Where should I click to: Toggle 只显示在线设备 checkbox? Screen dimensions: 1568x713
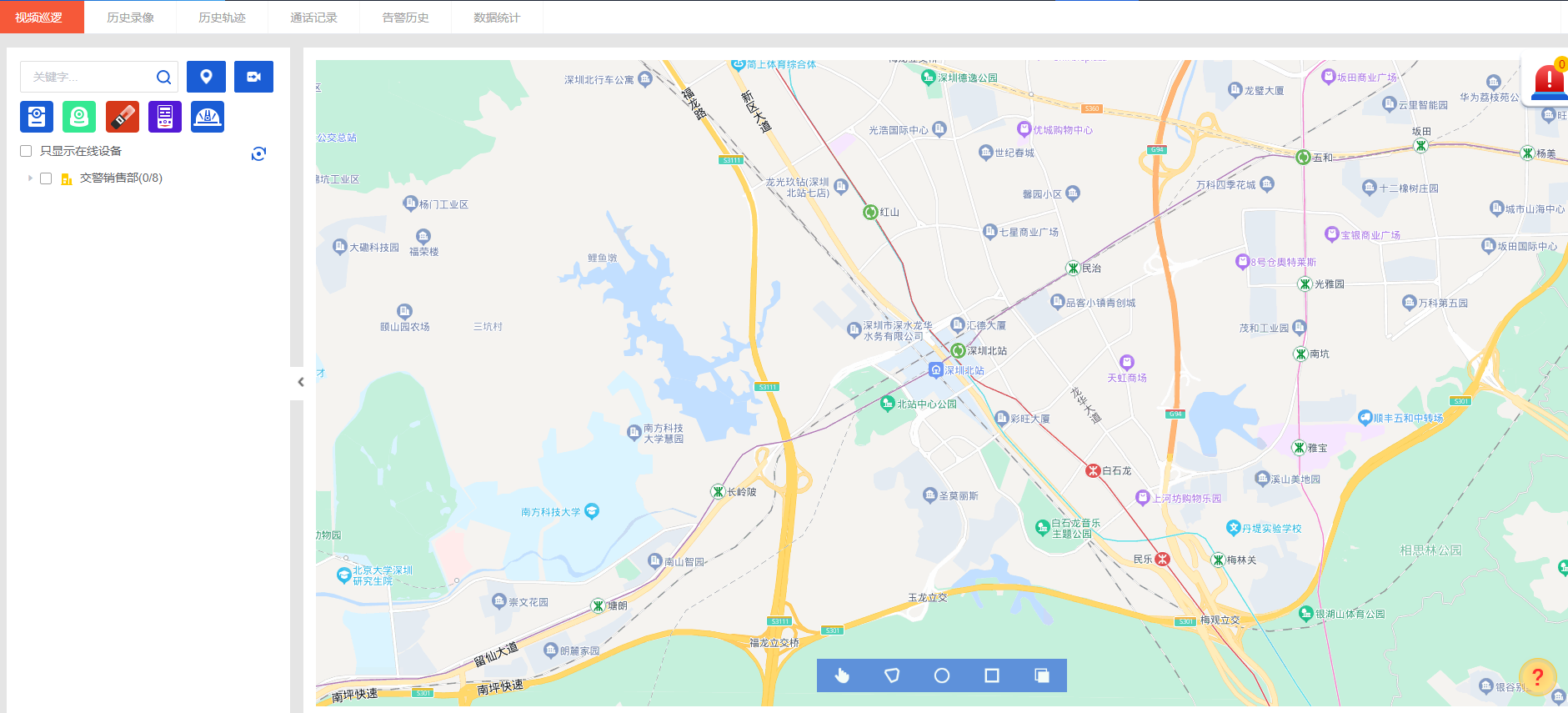(x=26, y=151)
